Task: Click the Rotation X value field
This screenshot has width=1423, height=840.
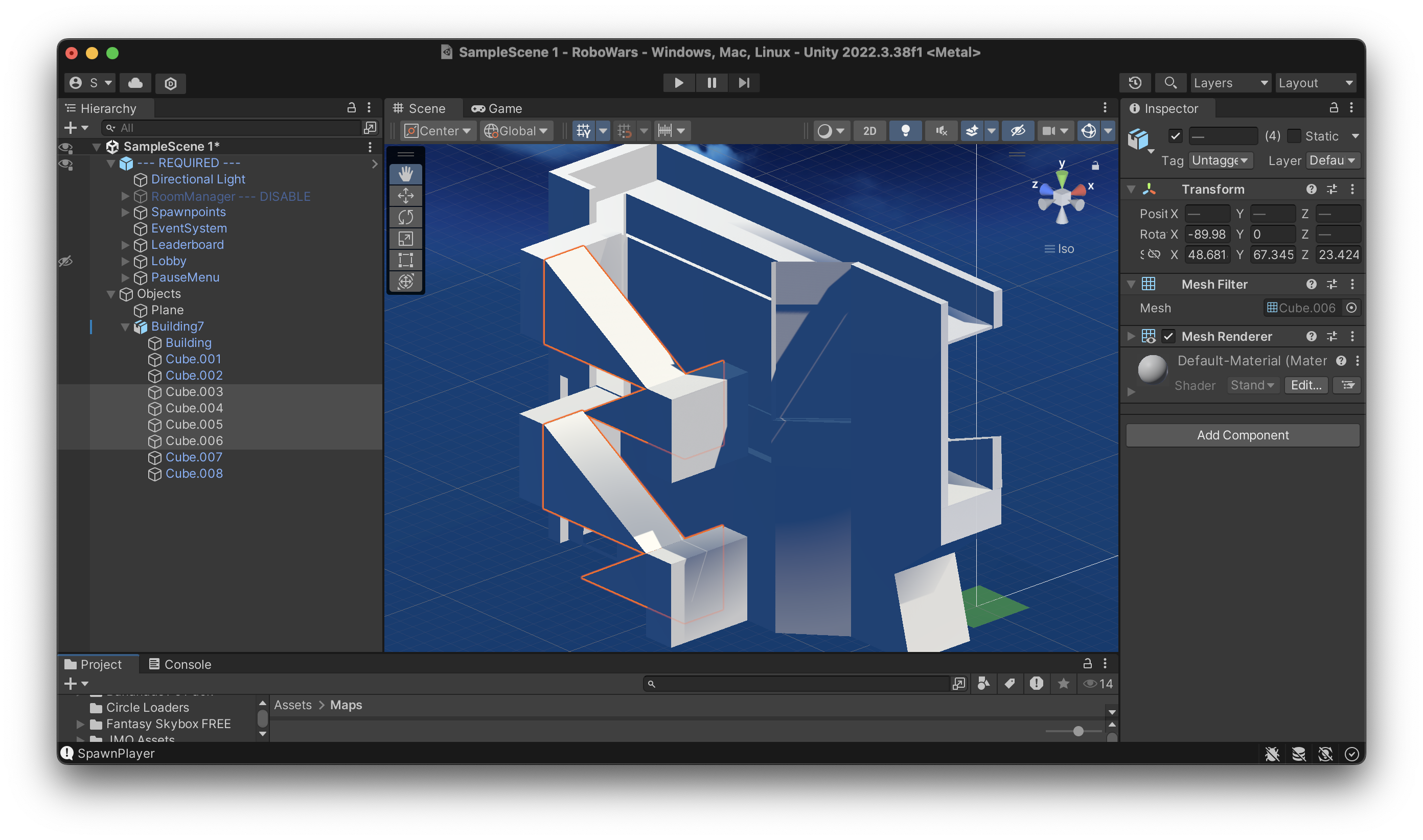Action: (x=1206, y=235)
